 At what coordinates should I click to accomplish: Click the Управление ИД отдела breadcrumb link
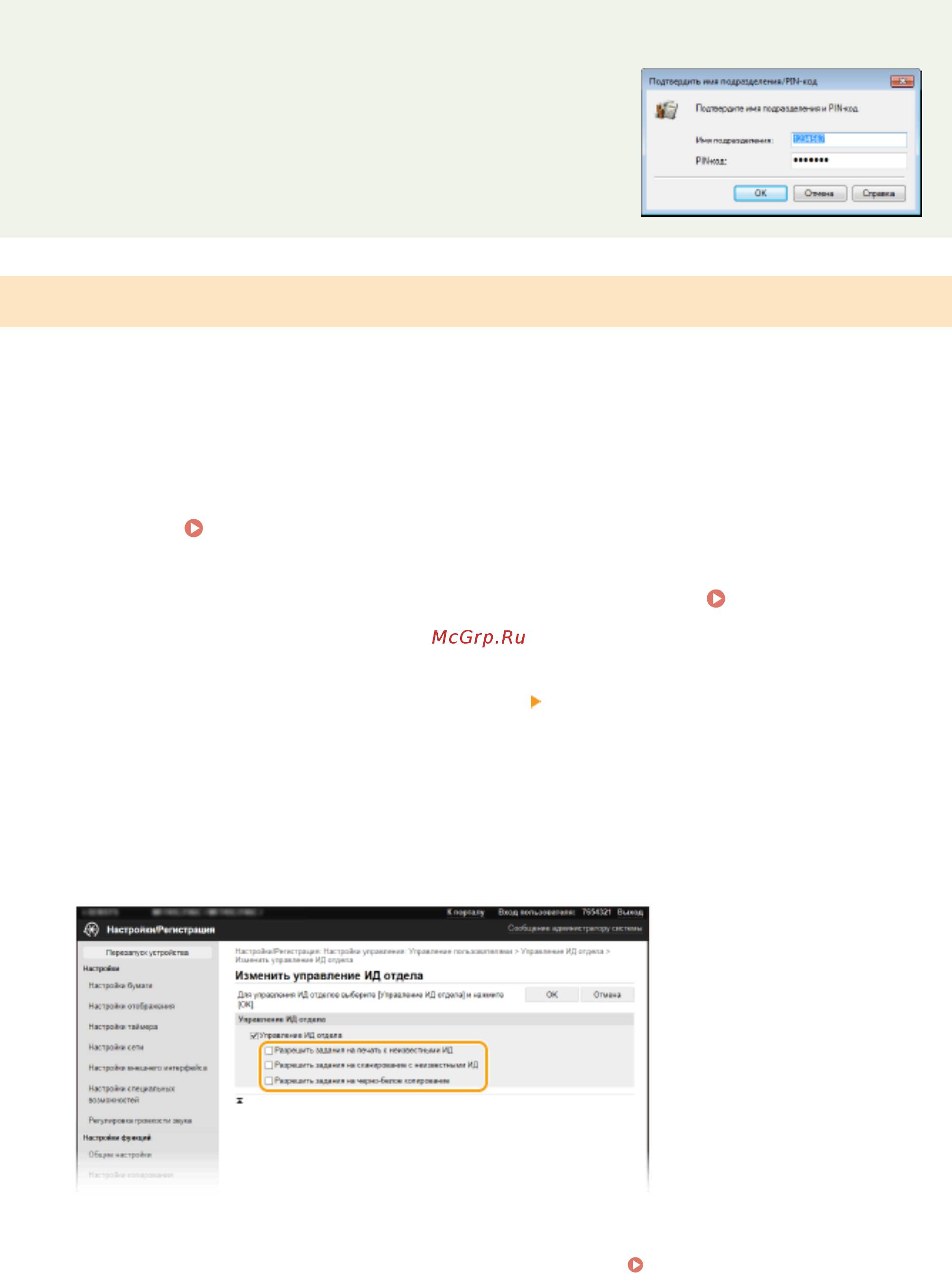click(x=562, y=951)
